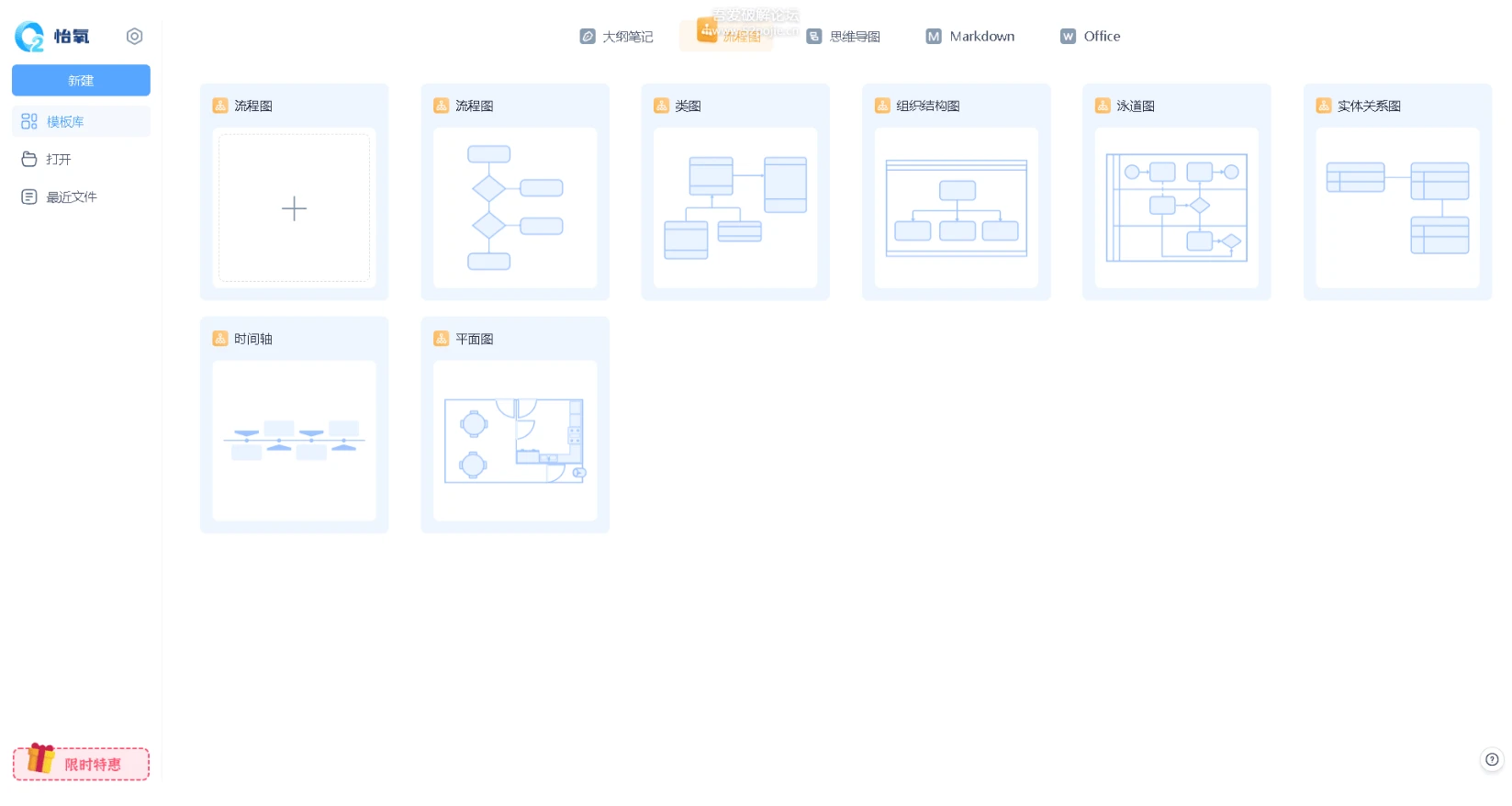Click the orange icon beside 泳道图

click(1103, 106)
